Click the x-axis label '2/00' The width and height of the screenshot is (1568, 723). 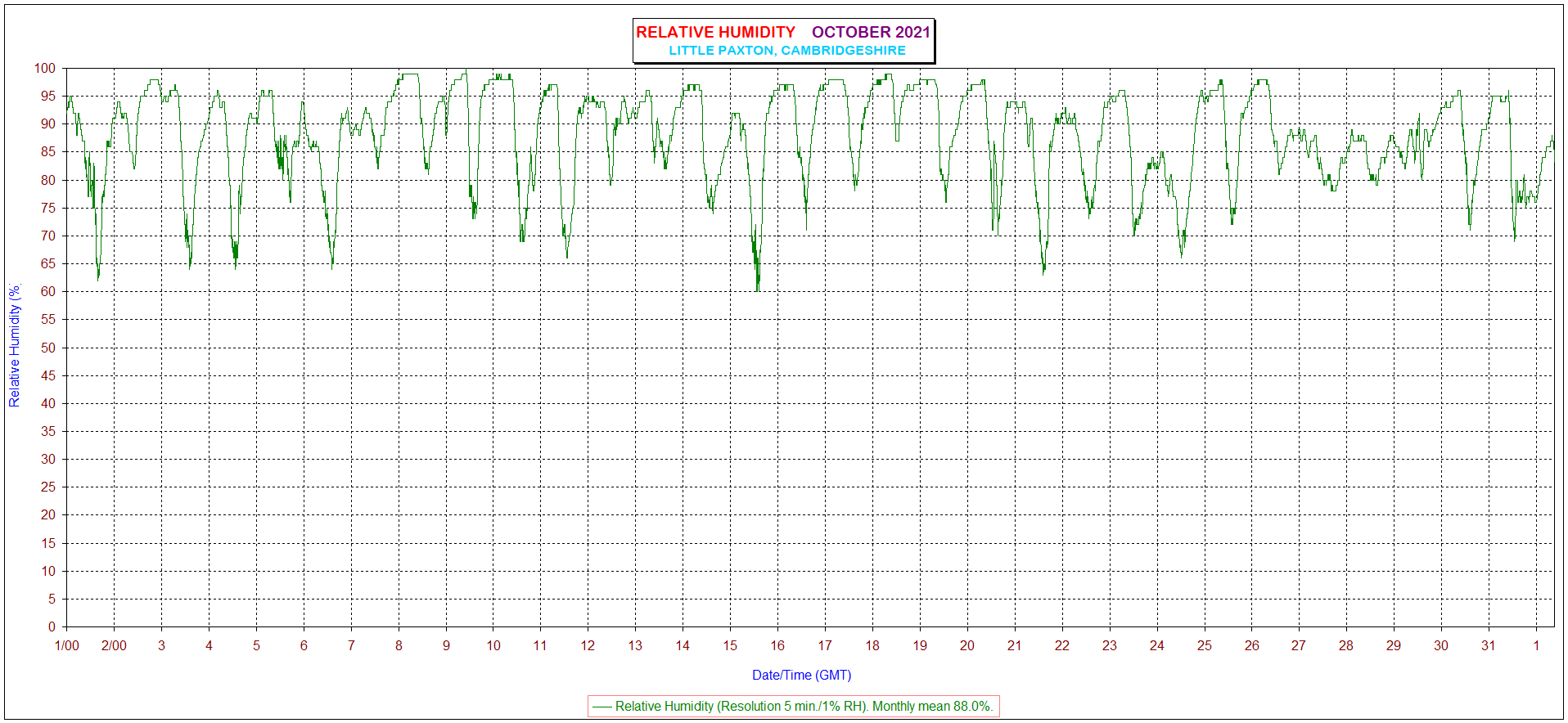pyautogui.click(x=114, y=645)
